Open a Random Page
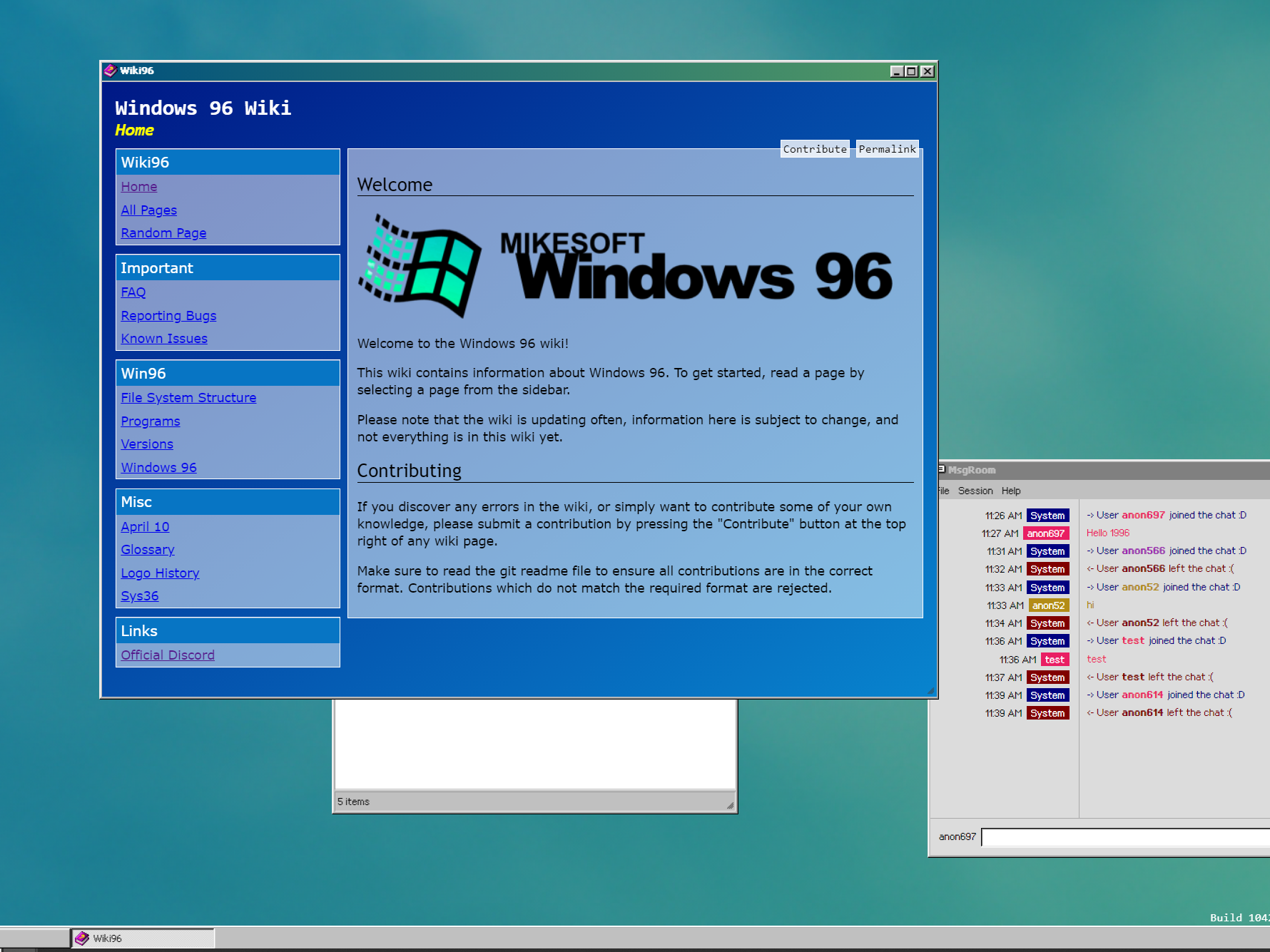The image size is (1270, 952). pyautogui.click(x=163, y=233)
